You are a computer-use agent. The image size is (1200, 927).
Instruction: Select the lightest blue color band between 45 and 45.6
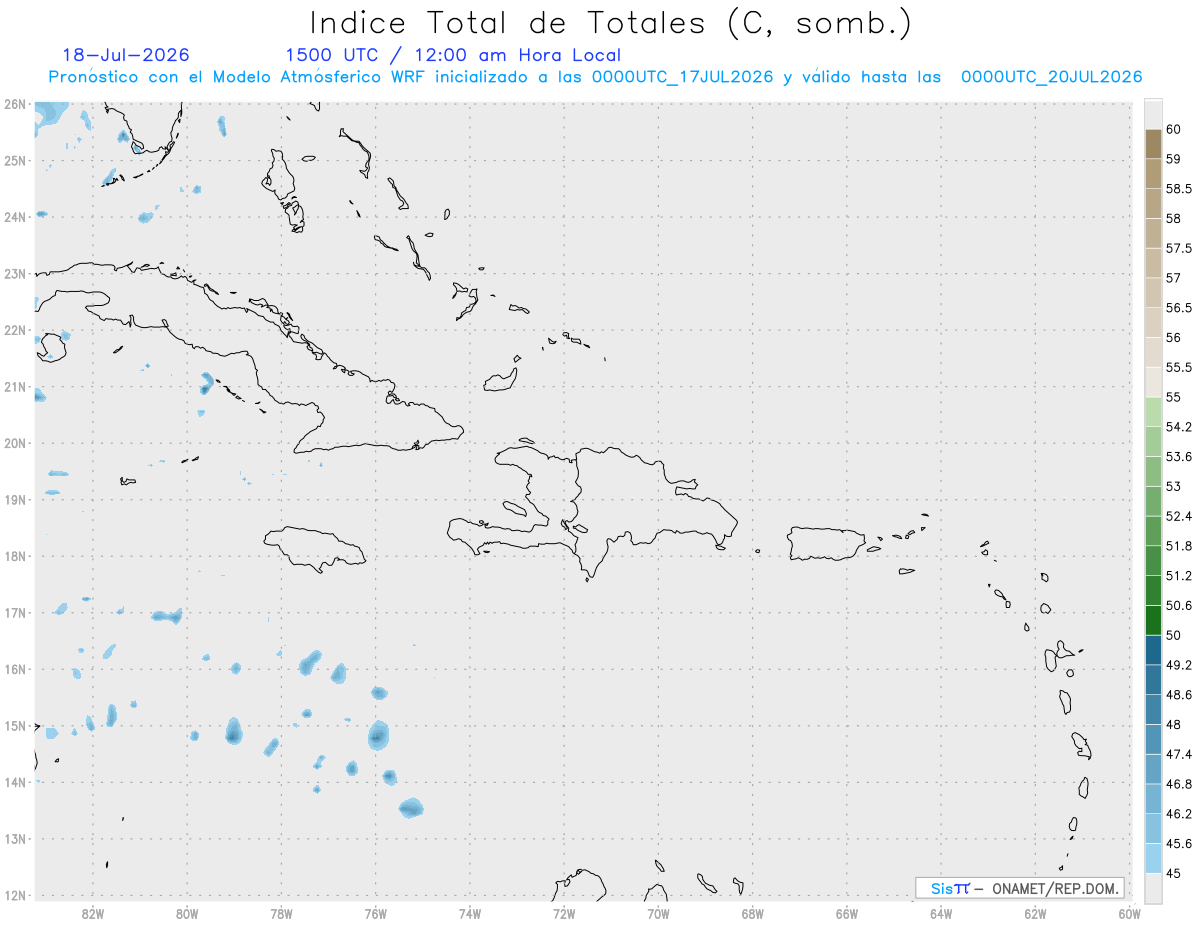point(1153,858)
